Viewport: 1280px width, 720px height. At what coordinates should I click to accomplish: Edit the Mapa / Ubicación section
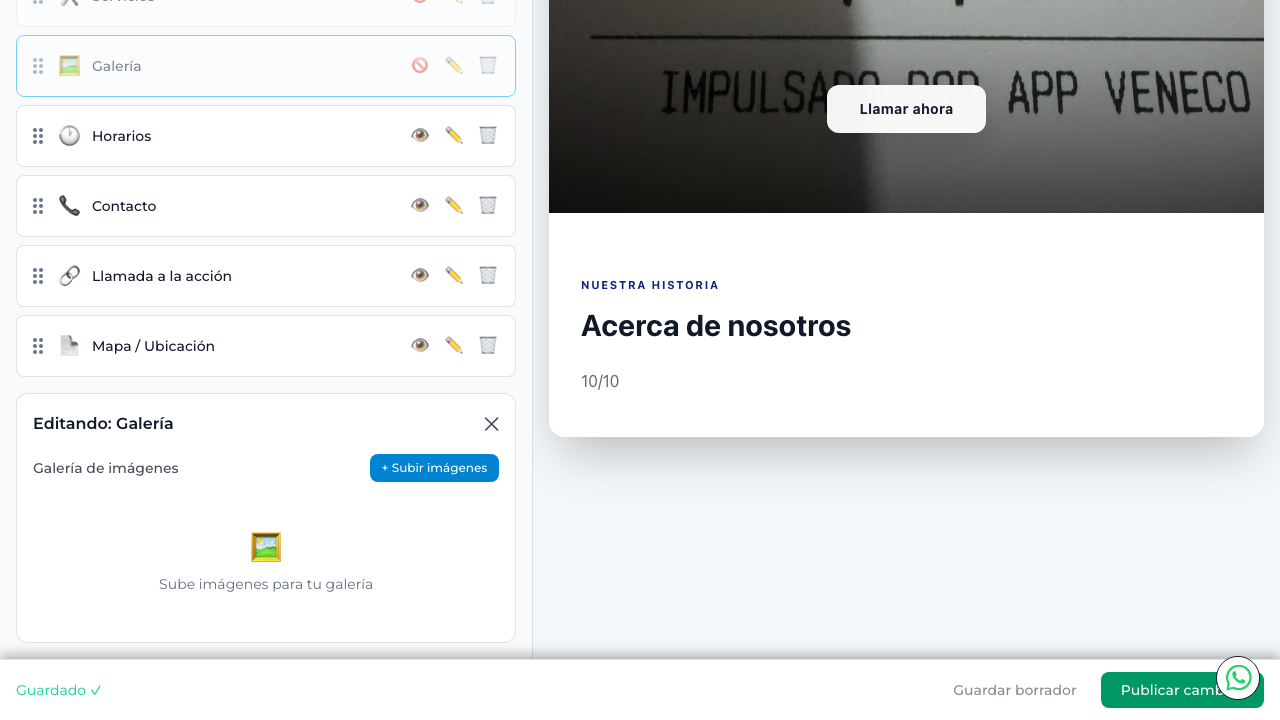(454, 345)
